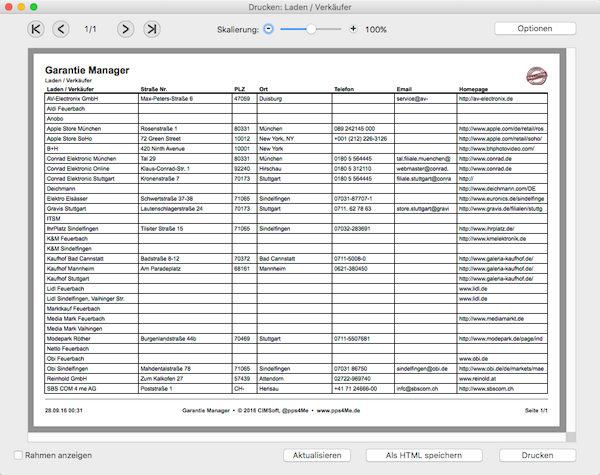The height and width of the screenshot is (475, 600).
Task: Select the Modepark Röther cell
Action: tap(91, 339)
